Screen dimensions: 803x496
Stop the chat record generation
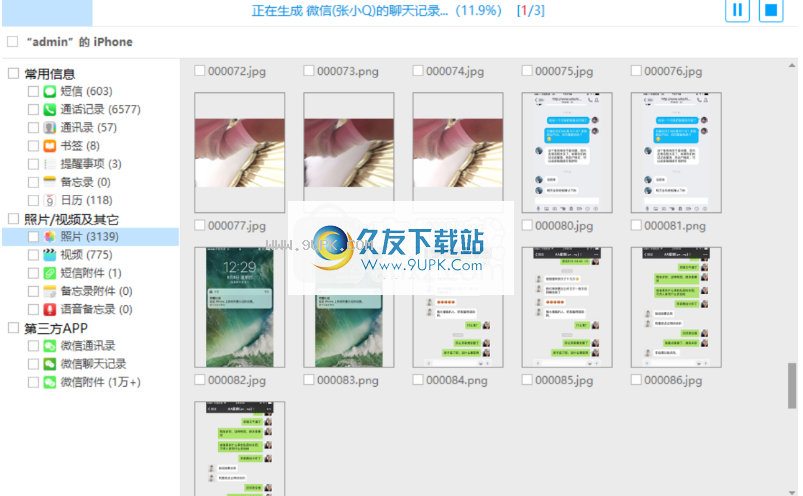click(771, 10)
